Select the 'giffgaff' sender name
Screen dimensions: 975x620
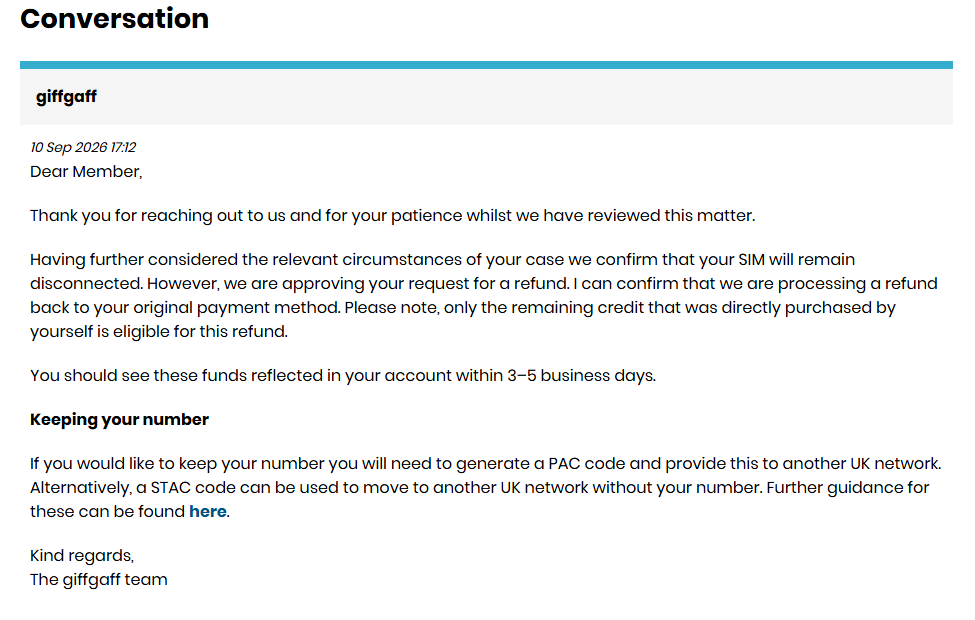click(x=67, y=97)
